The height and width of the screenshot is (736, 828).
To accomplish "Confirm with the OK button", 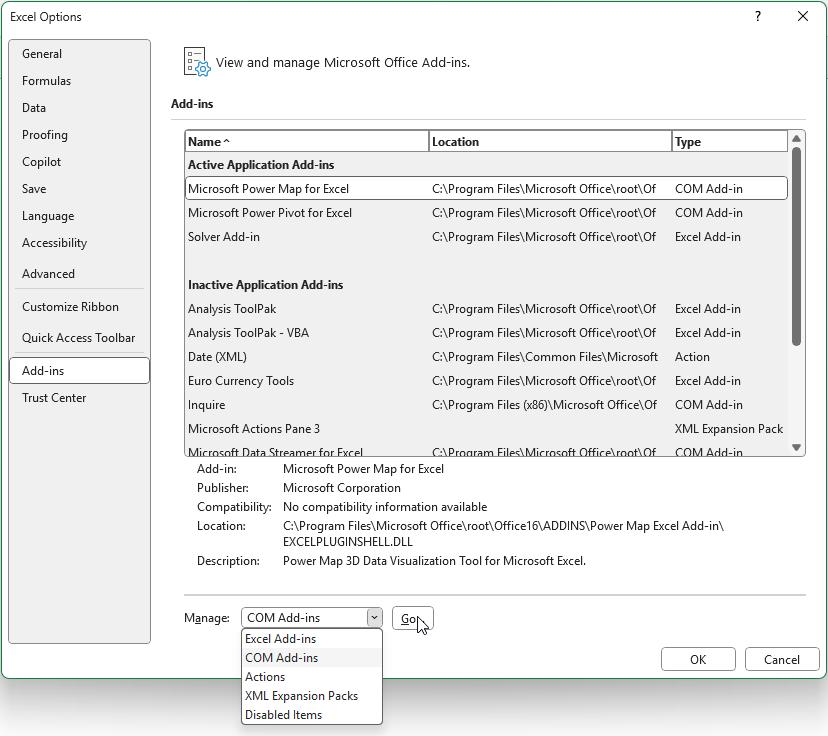I will pyautogui.click(x=698, y=659).
